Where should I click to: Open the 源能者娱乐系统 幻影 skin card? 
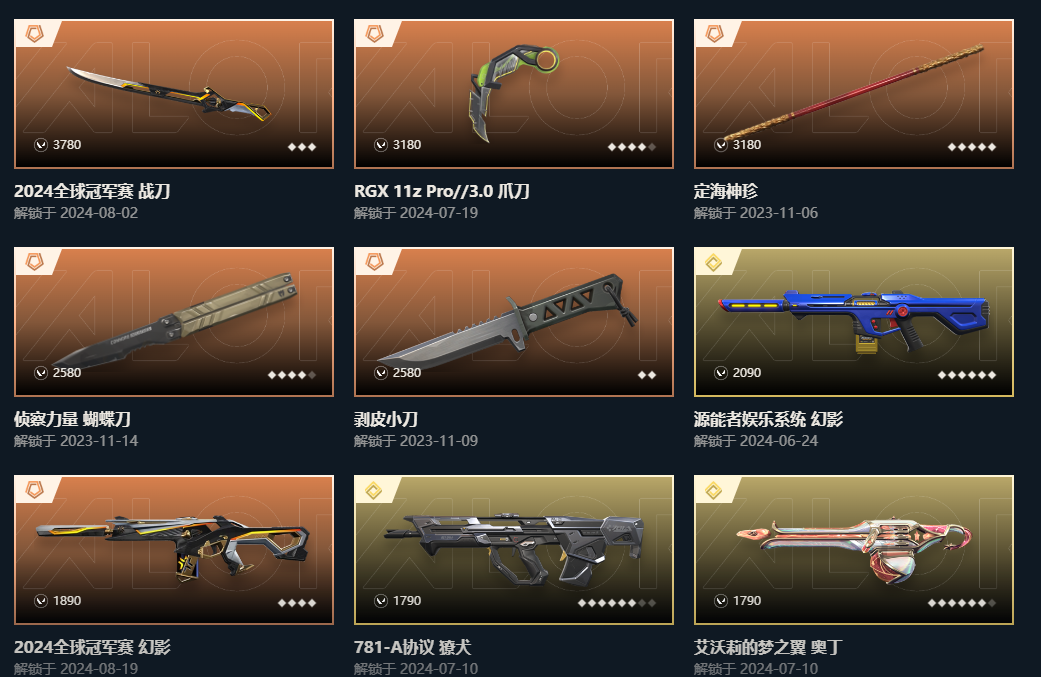(x=854, y=322)
